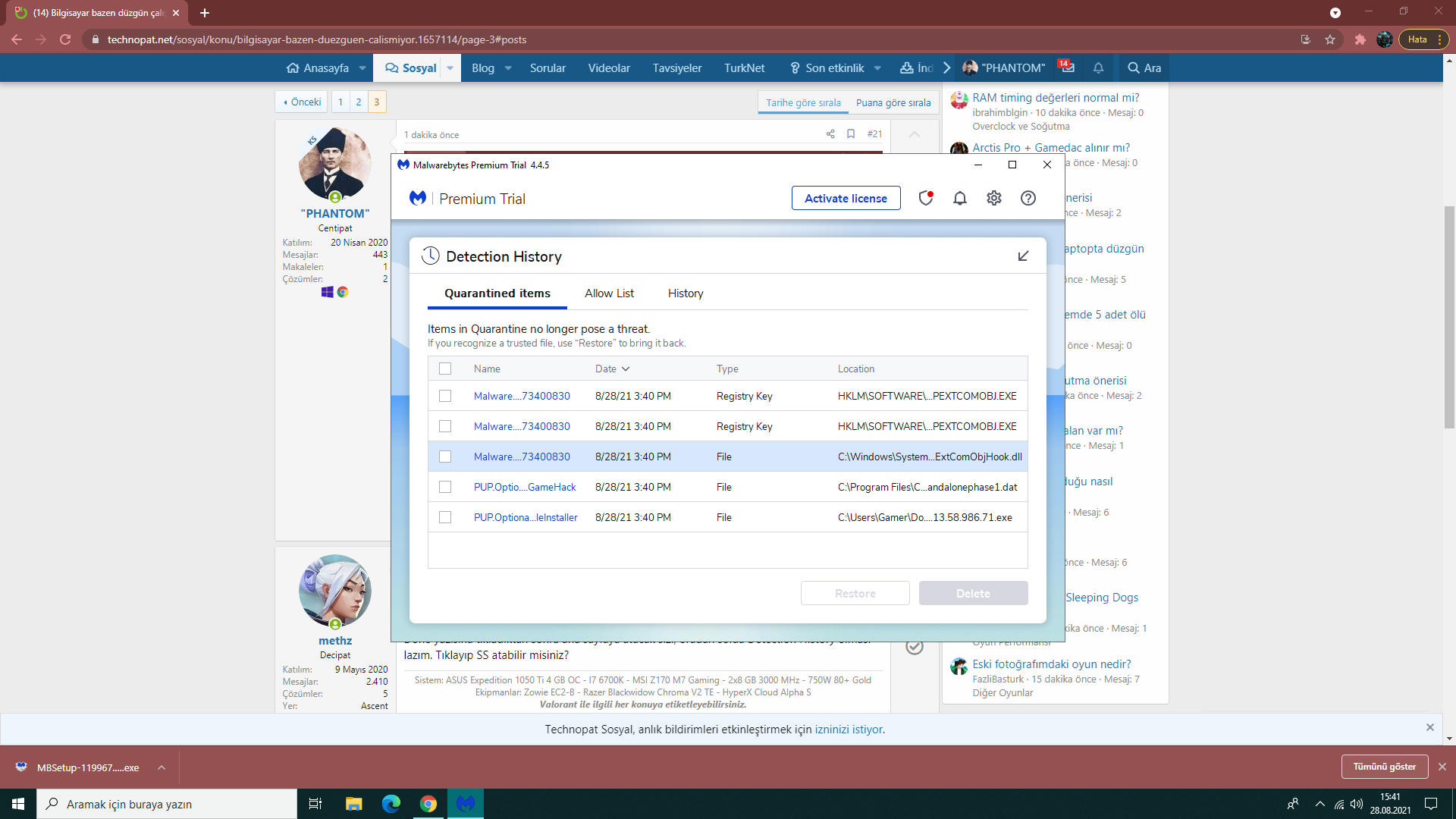Image resolution: width=1456 pixels, height=819 pixels.
Task: Sort by Date column dropdown arrow
Action: click(x=626, y=369)
